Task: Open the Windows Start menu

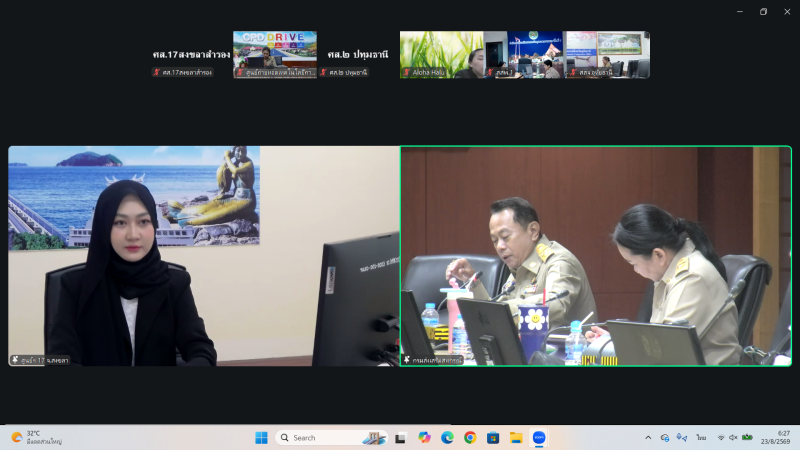Action: [x=261, y=438]
